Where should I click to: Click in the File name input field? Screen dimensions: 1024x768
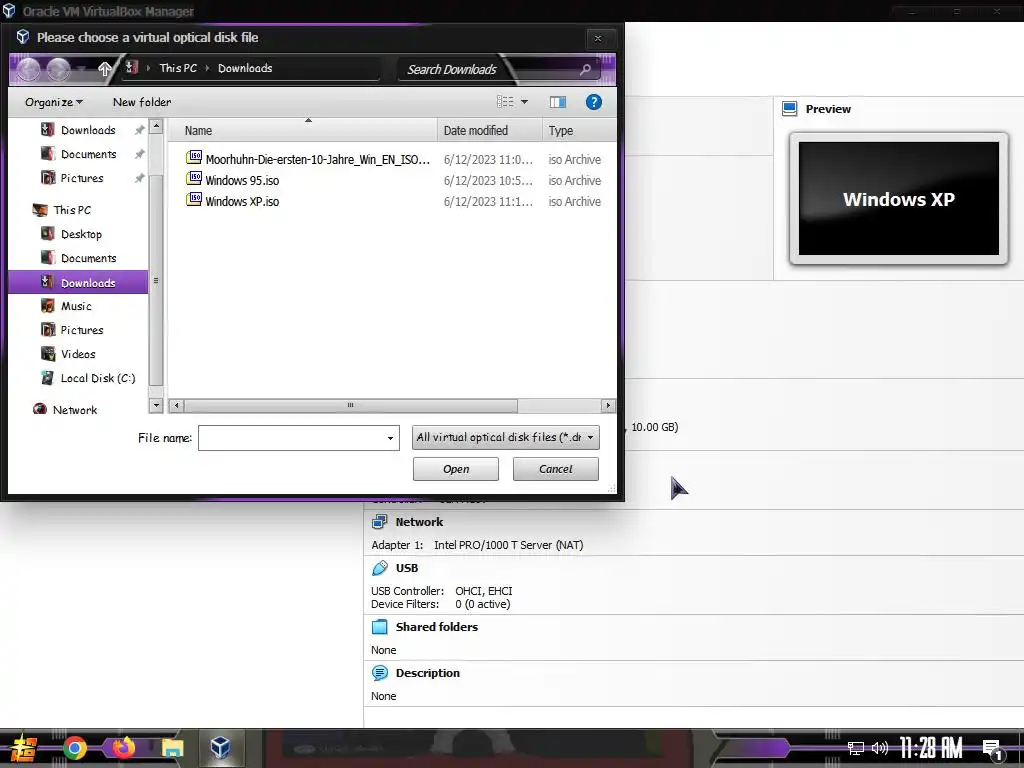292,438
